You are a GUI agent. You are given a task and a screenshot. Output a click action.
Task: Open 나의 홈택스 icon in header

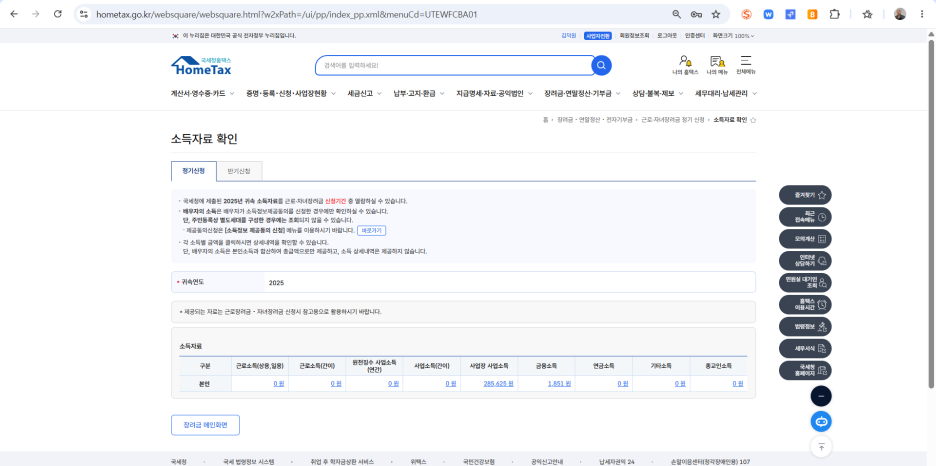[x=685, y=65]
